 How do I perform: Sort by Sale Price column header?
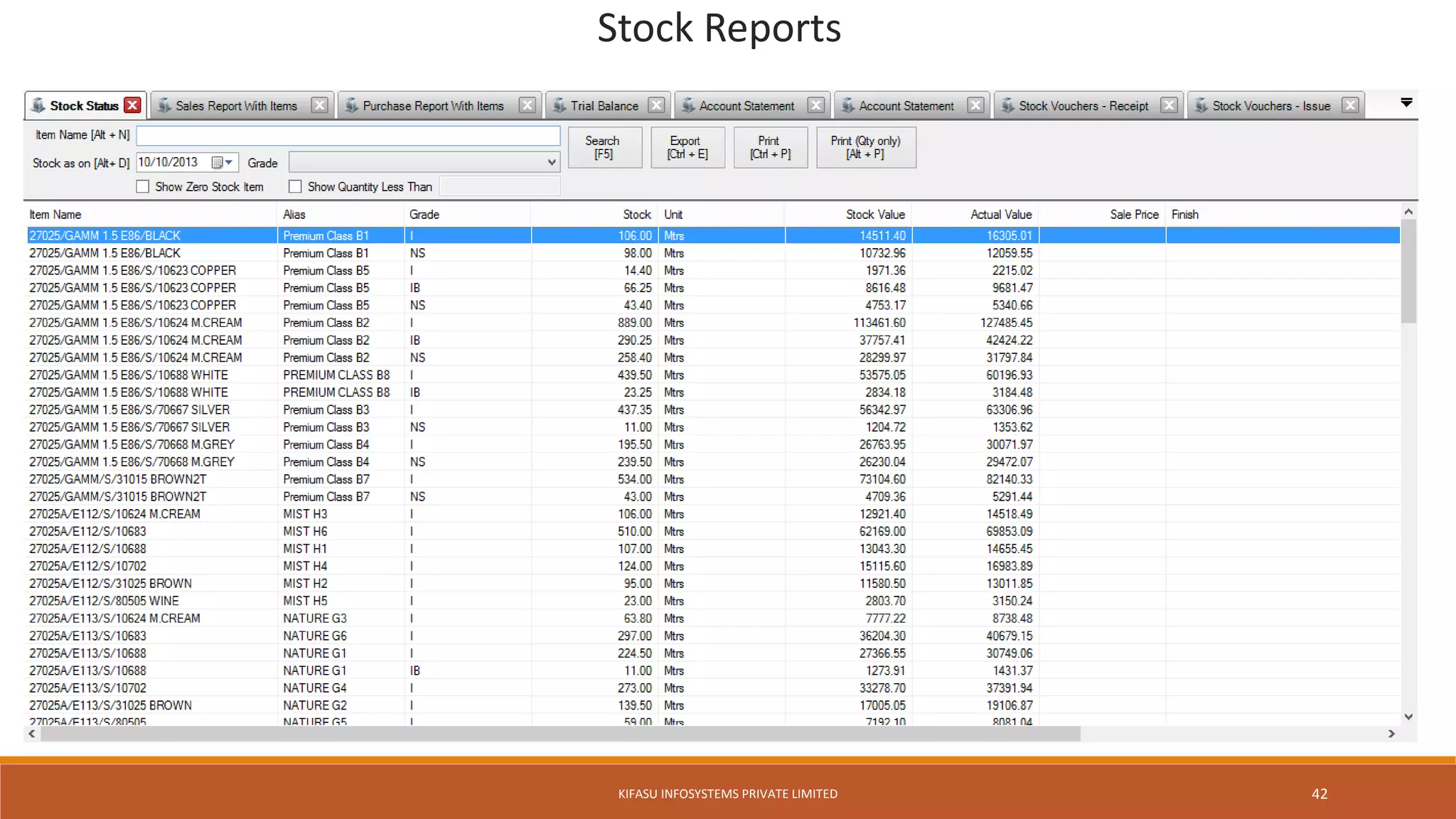[x=1102, y=215]
